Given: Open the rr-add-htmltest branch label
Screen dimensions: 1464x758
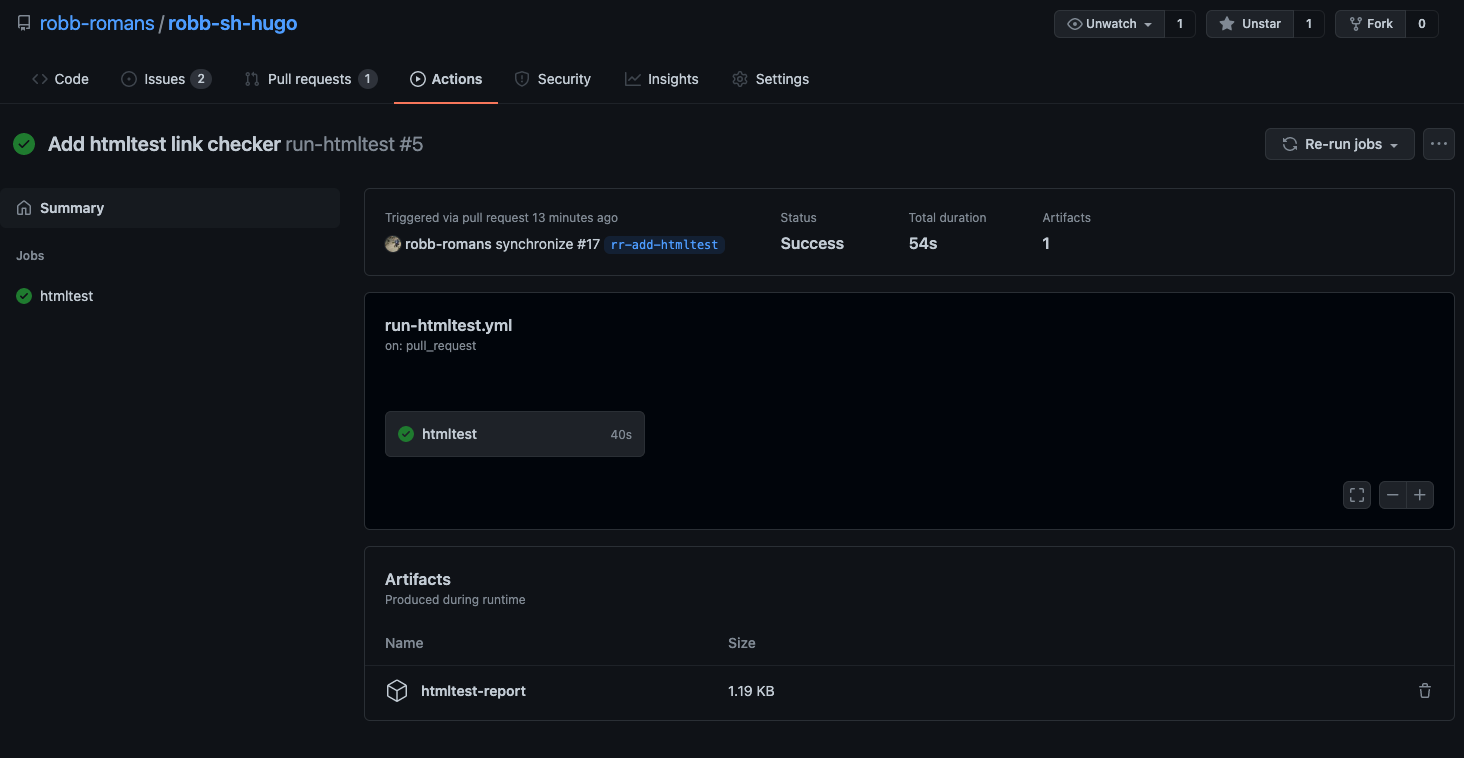Looking at the screenshot, I should [x=663, y=244].
